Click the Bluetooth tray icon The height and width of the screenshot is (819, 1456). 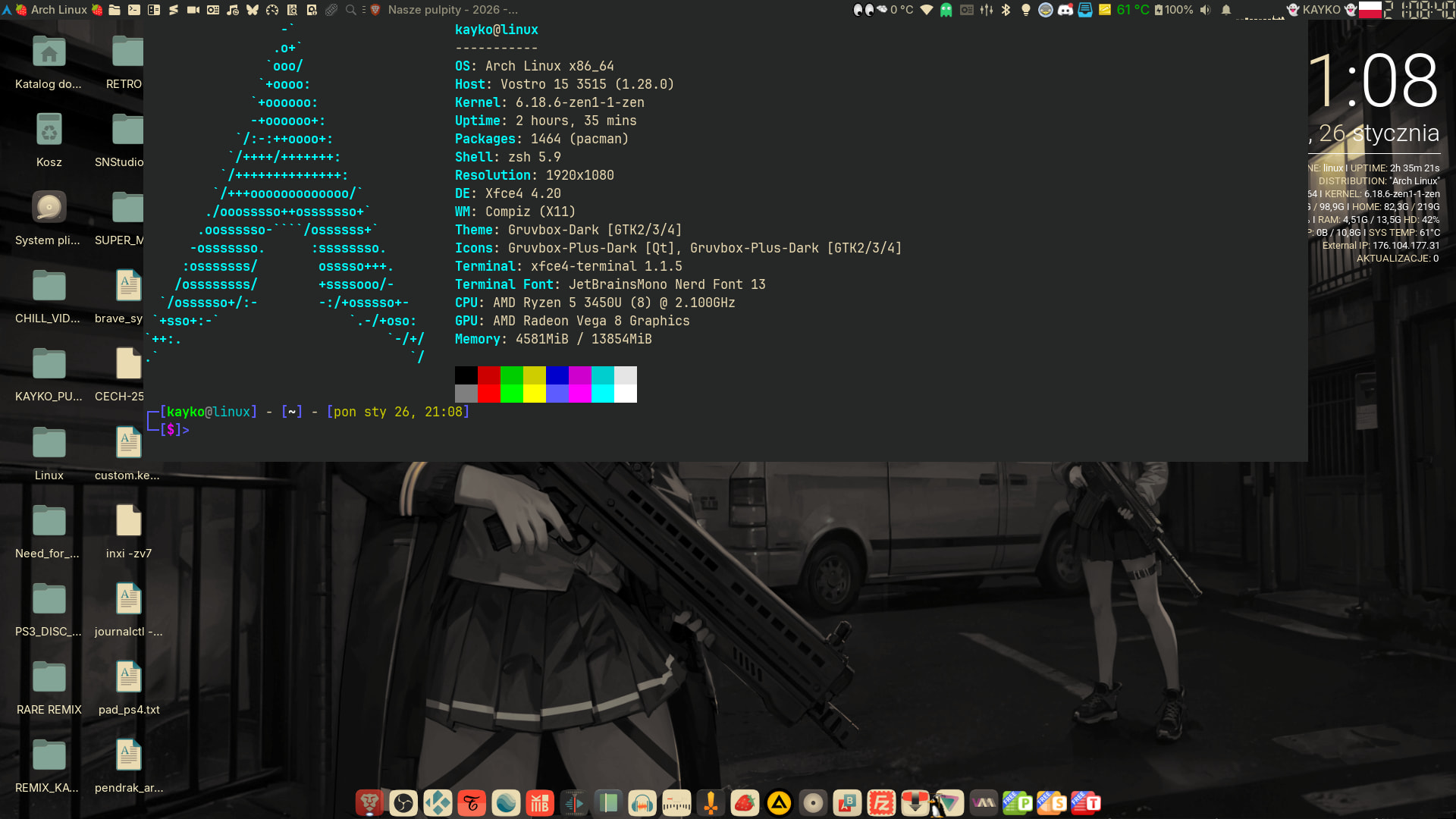(x=1006, y=10)
